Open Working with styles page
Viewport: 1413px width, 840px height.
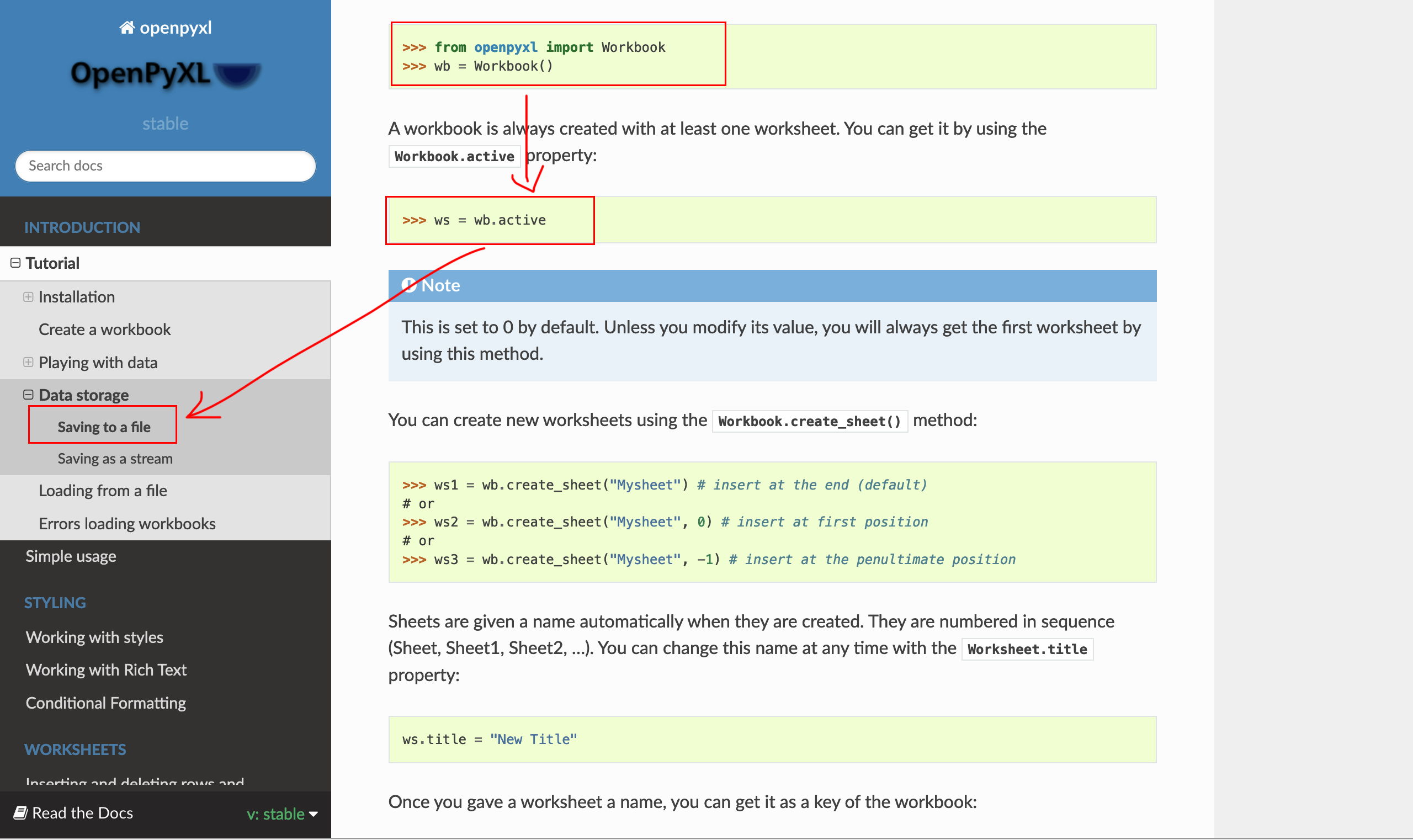tap(94, 637)
